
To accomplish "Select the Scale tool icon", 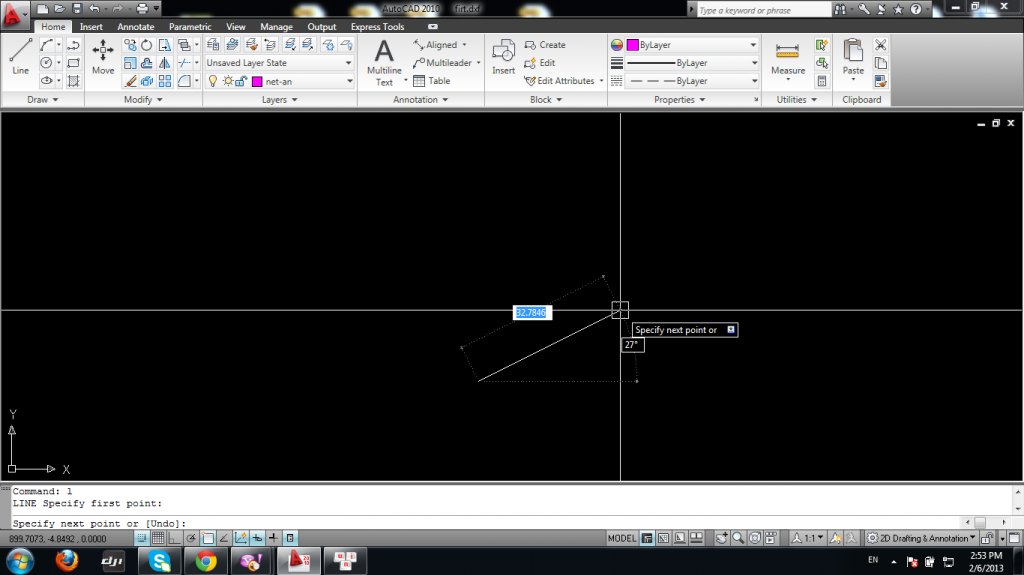I will pos(130,63).
